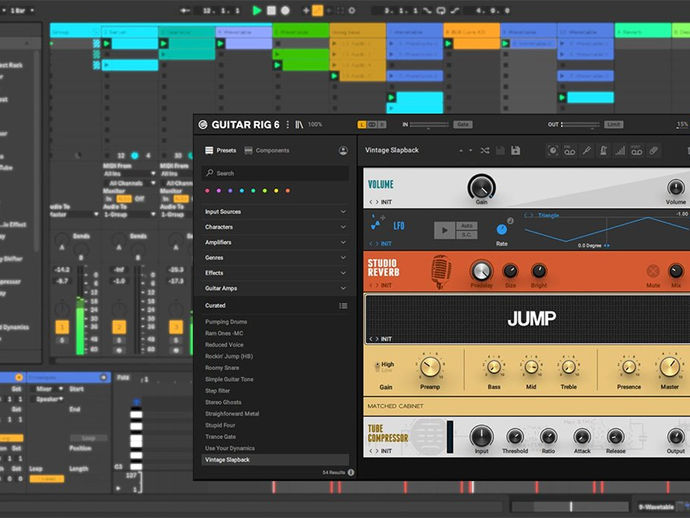Go to next preset of Jump amp
The height and width of the screenshot is (518, 690).
pos(377,339)
